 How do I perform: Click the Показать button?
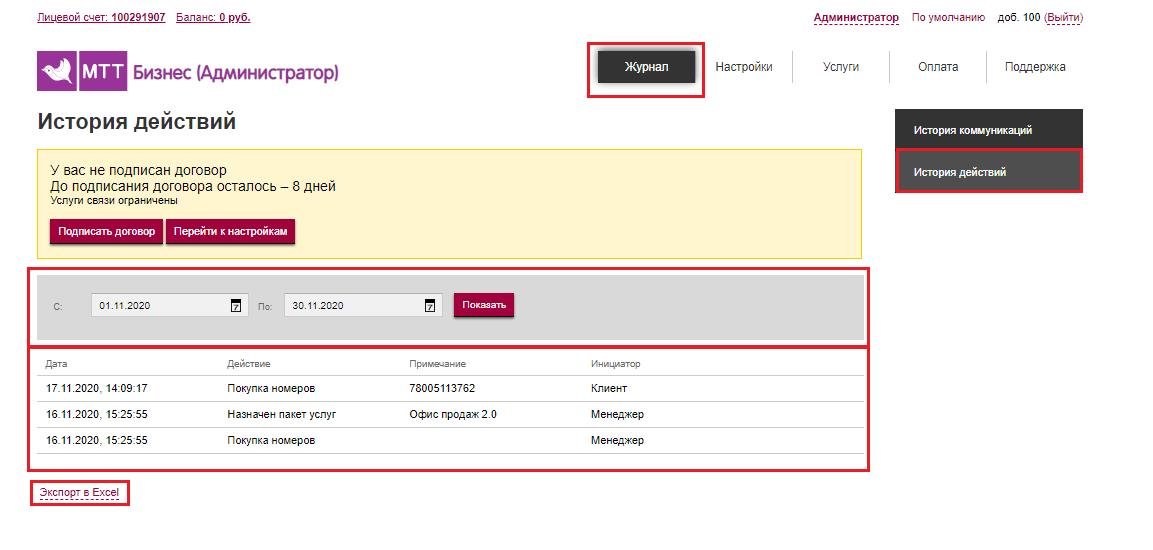484,305
